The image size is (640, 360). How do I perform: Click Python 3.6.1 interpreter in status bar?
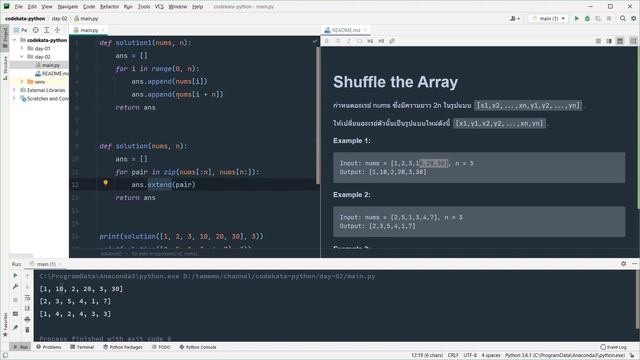click(564, 356)
